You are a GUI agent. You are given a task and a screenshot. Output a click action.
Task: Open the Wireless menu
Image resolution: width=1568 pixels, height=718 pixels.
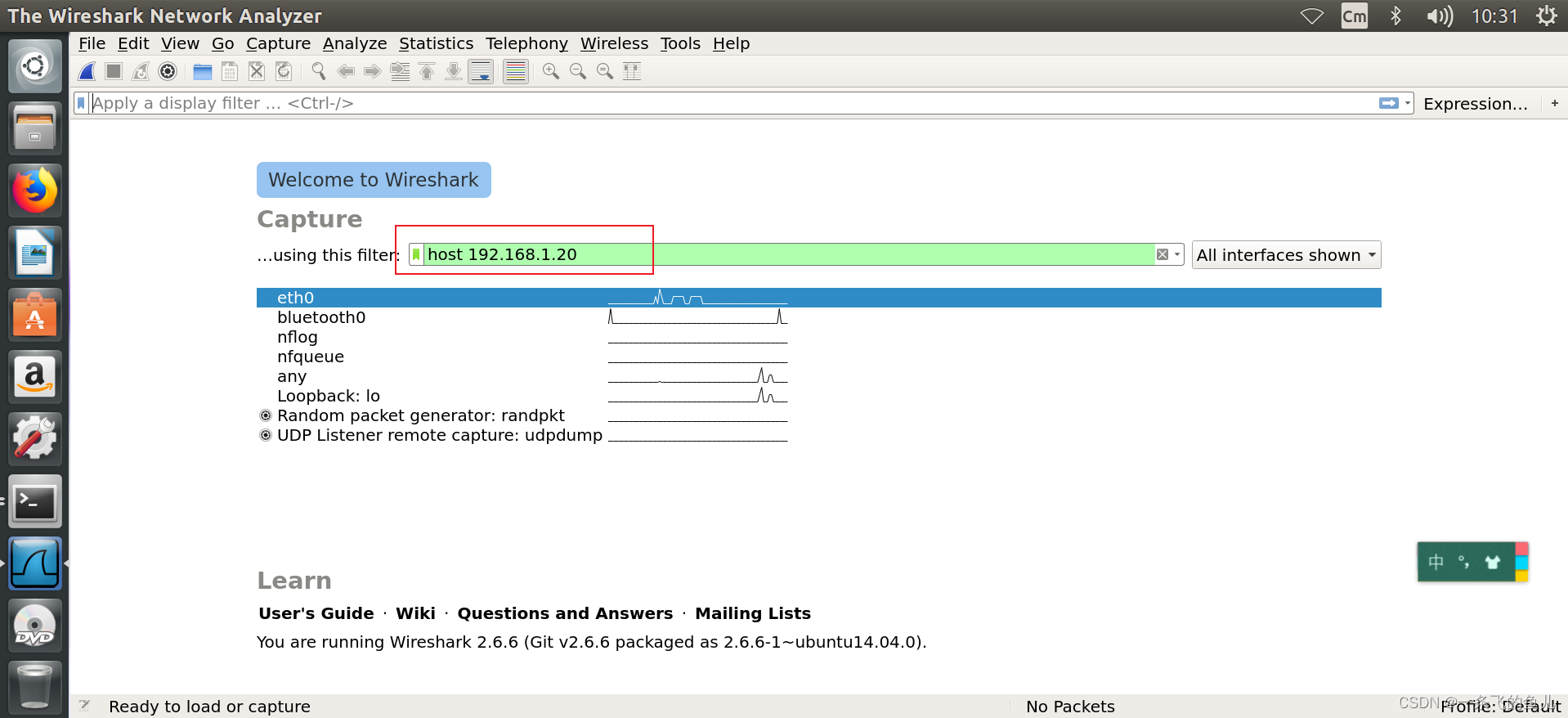[615, 43]
